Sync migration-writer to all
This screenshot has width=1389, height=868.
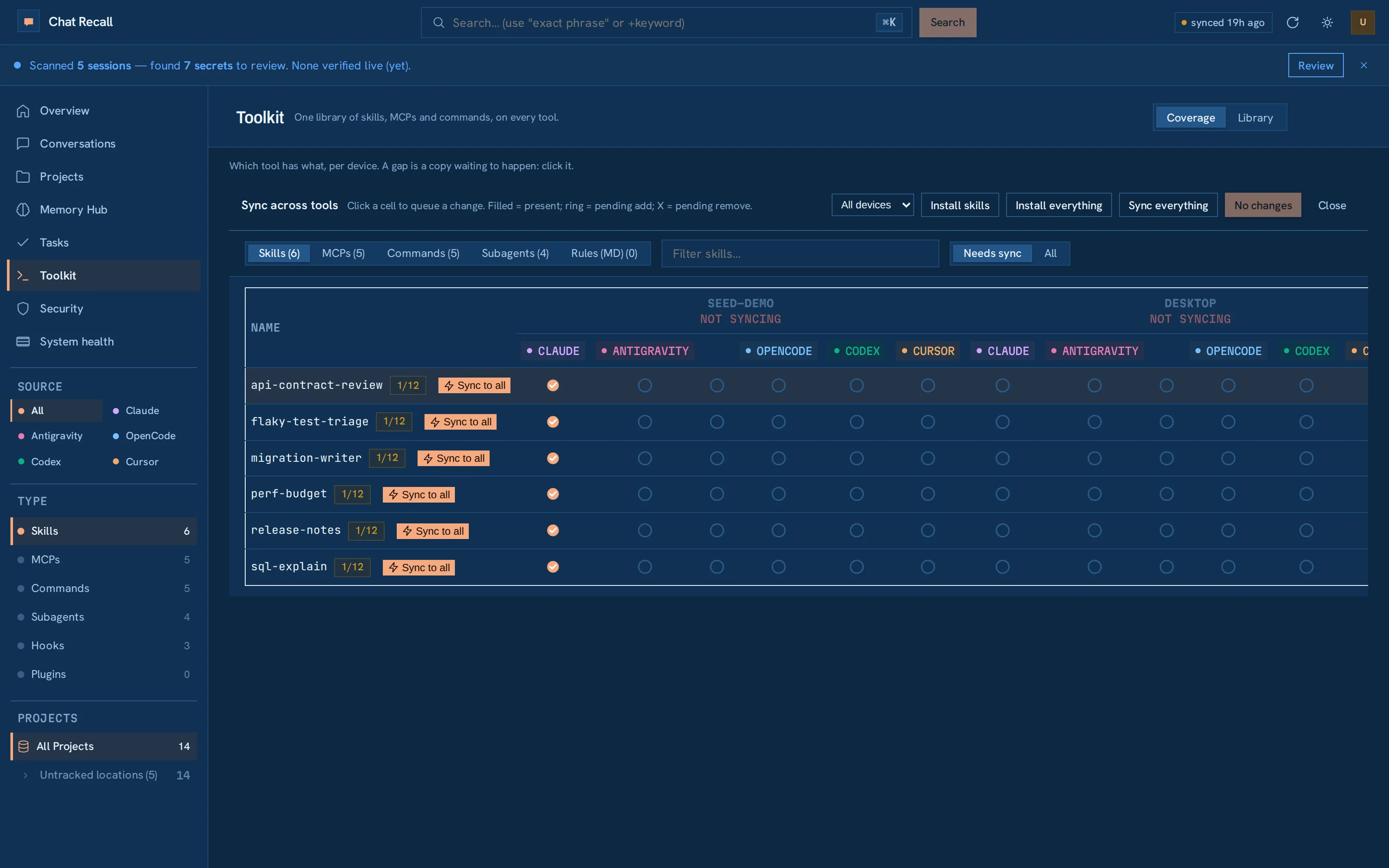[454, 458]
